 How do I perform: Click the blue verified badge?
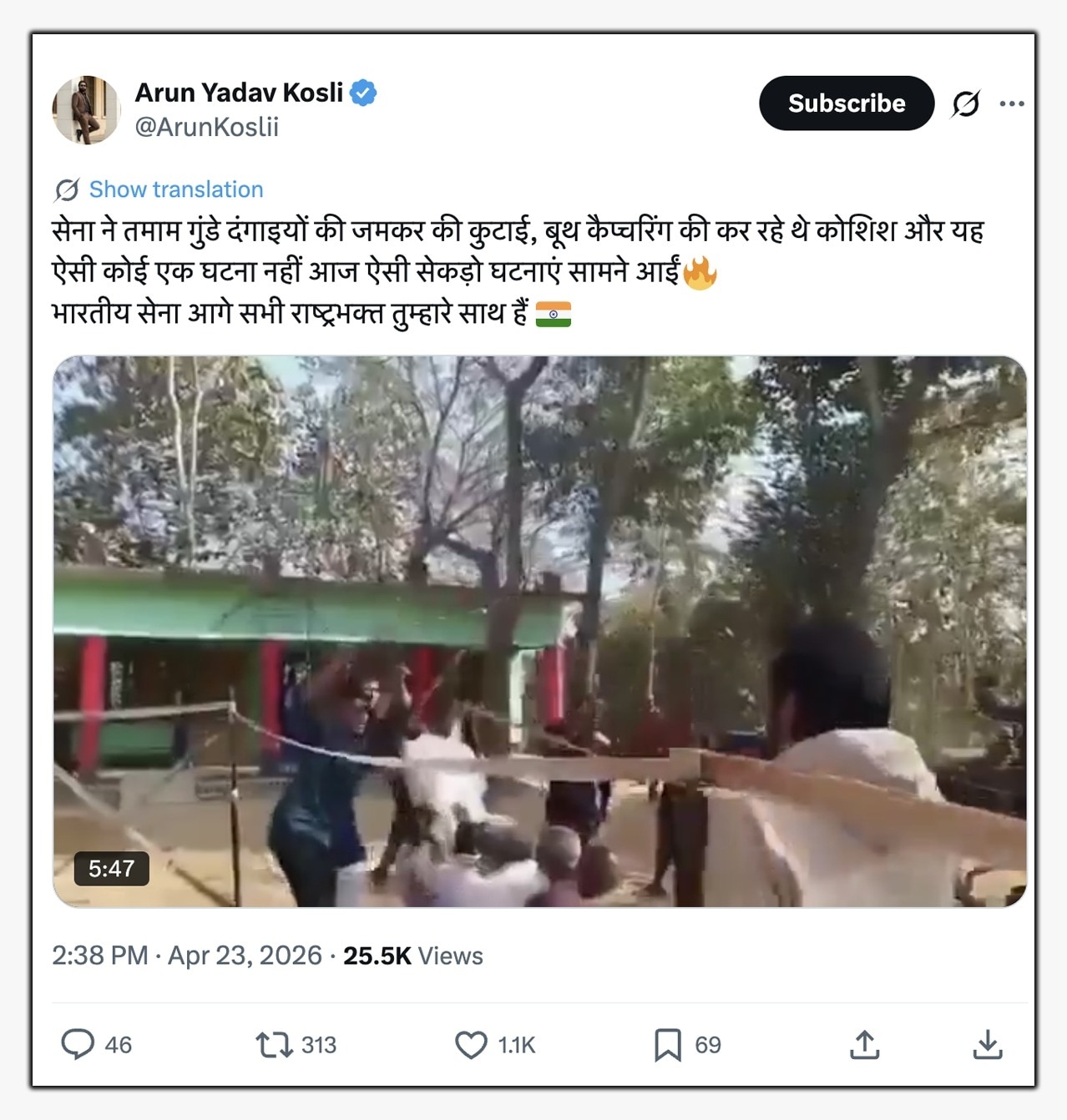(x=363, y=93)
